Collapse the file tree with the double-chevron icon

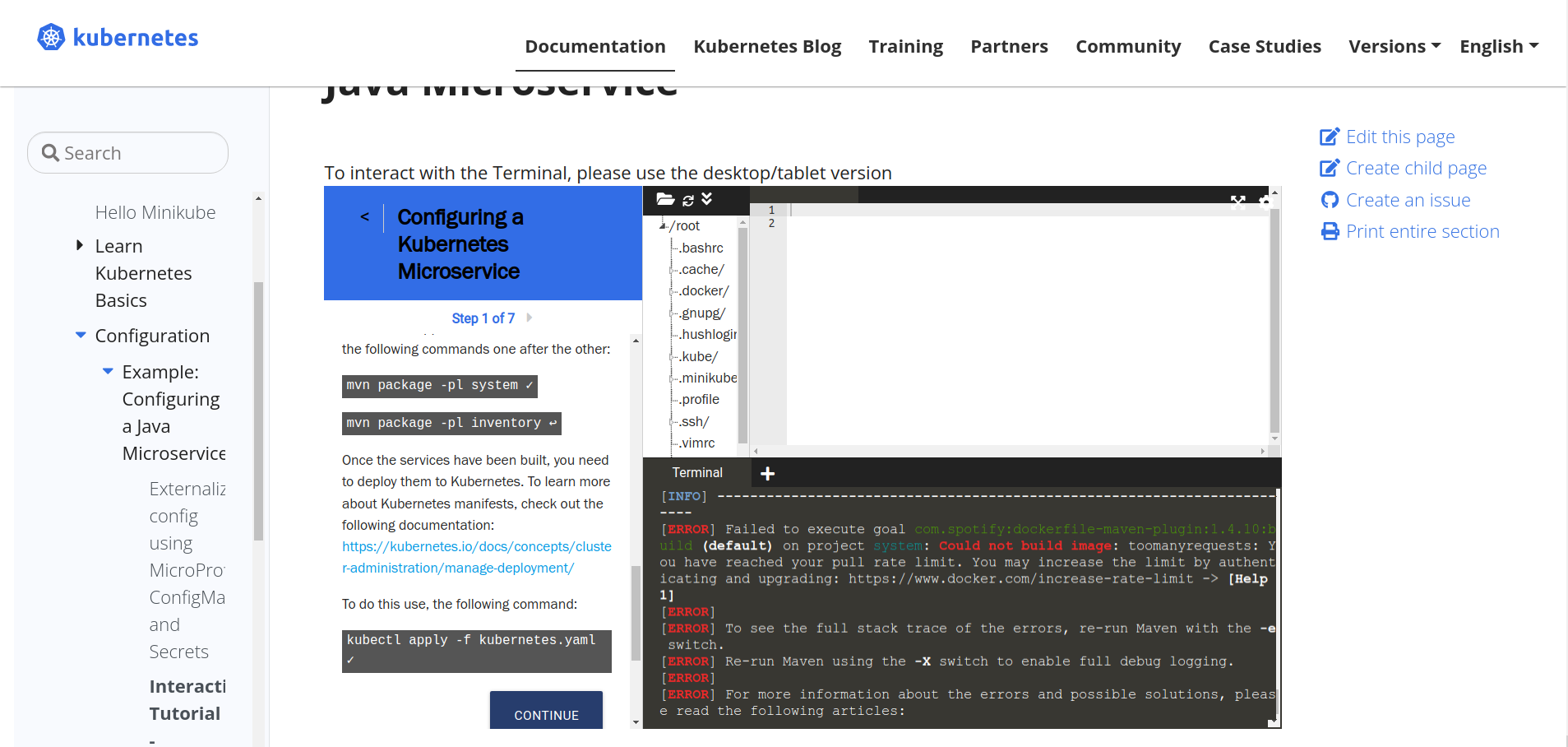click(707, 199)
